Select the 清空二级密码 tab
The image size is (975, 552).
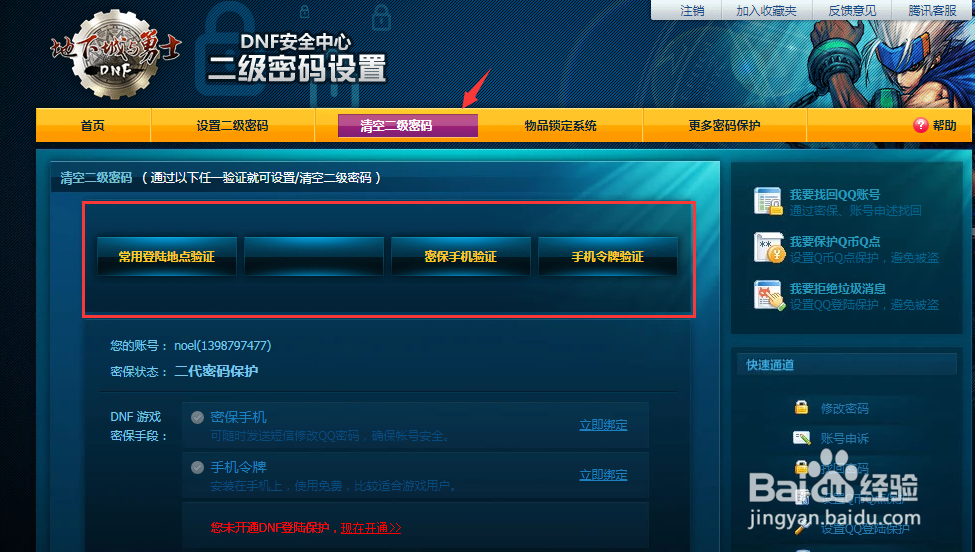click(x=408, y=126)
